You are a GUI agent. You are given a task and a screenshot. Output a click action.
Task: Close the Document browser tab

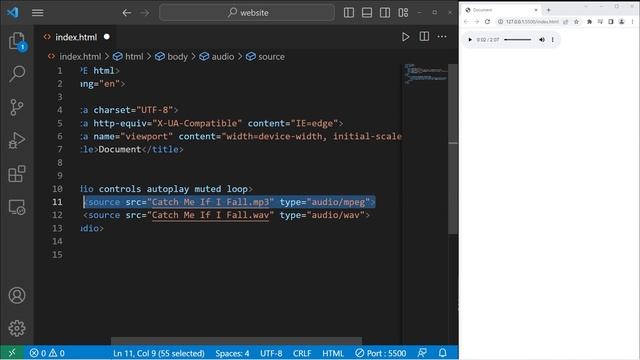pyautogui.click(x=536, y=10)
